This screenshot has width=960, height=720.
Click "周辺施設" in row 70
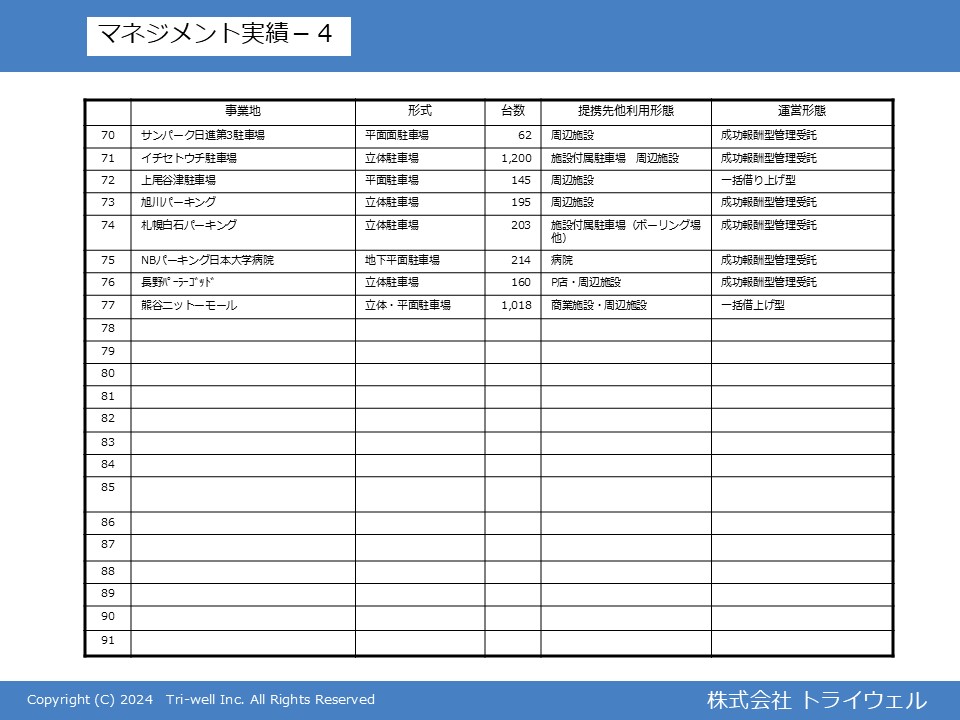coord(572,135)
